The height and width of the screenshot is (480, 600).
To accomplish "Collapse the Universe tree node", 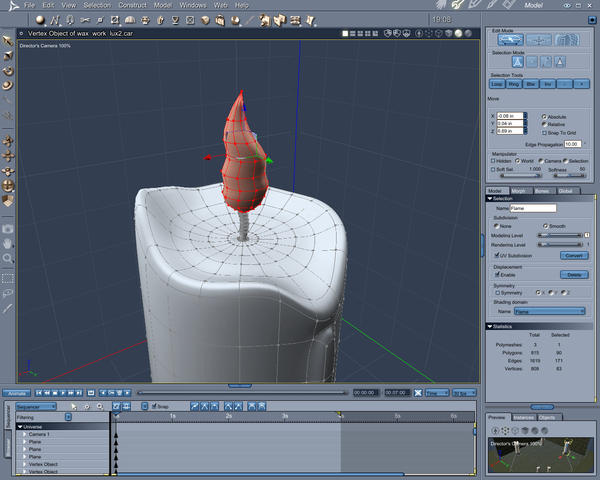I will pos(20,426).
